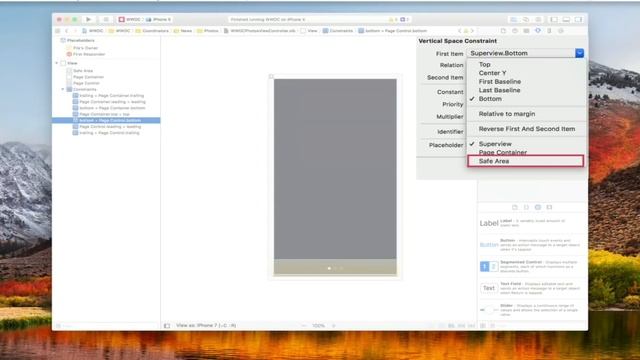Screen dimensions: 640x360
Task: Toggle the Debug area visibility
Action: [566, 19]
